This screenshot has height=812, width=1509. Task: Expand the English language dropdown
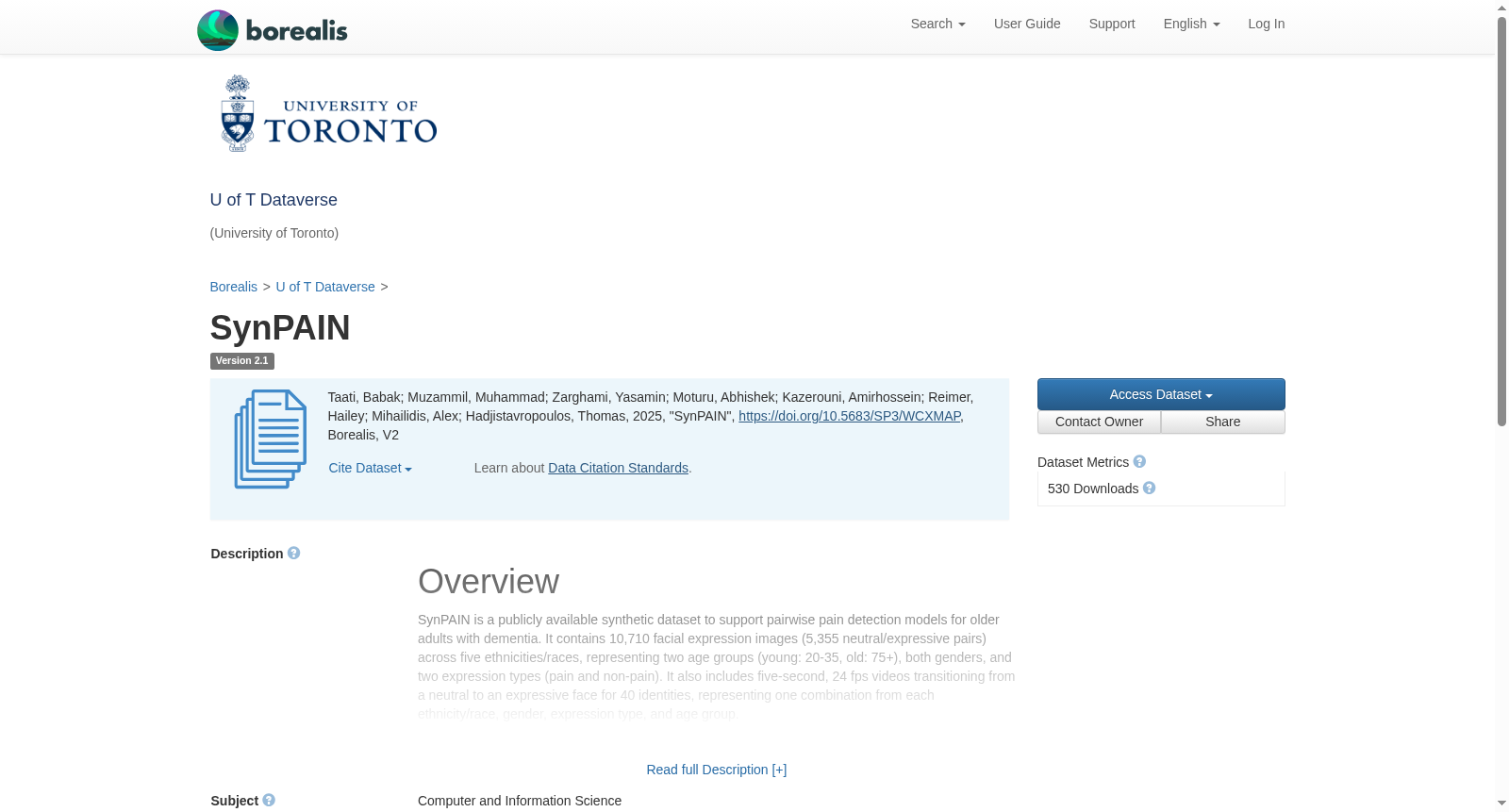[1191, 24]
